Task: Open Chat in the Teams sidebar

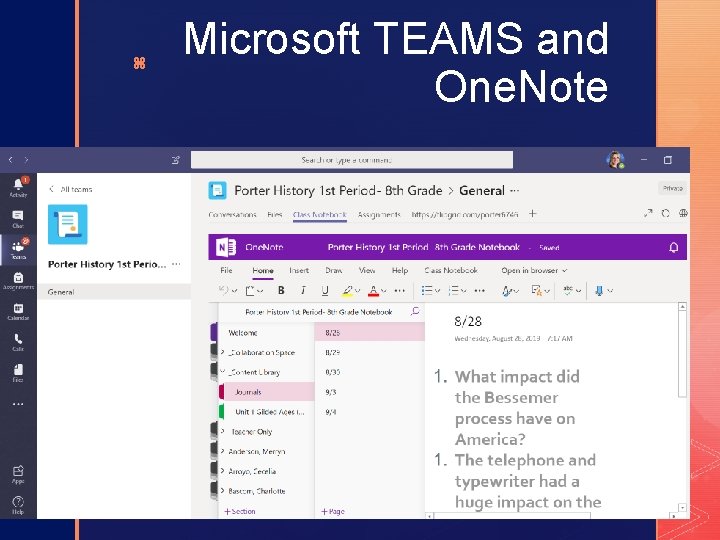Action: pyautogui.click(x=18, y=219)
